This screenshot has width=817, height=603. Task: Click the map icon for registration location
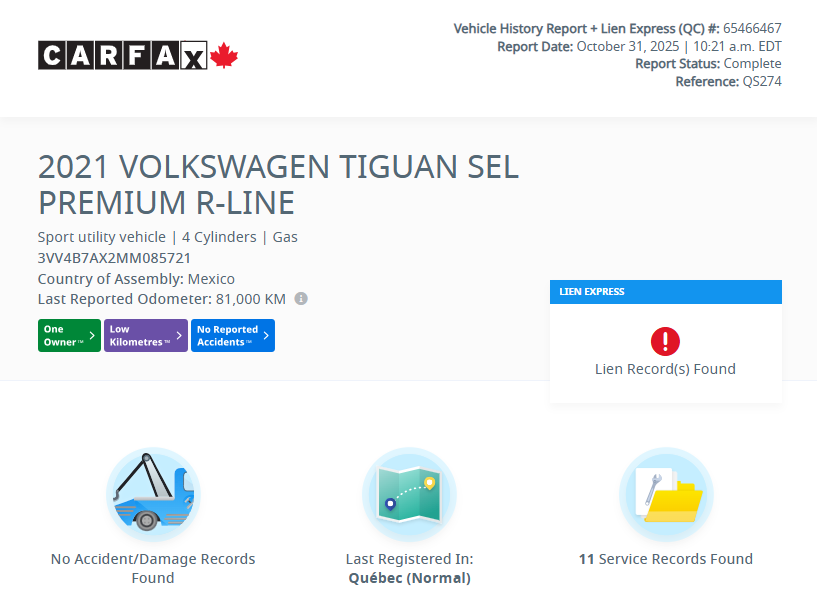coord(409,493)
